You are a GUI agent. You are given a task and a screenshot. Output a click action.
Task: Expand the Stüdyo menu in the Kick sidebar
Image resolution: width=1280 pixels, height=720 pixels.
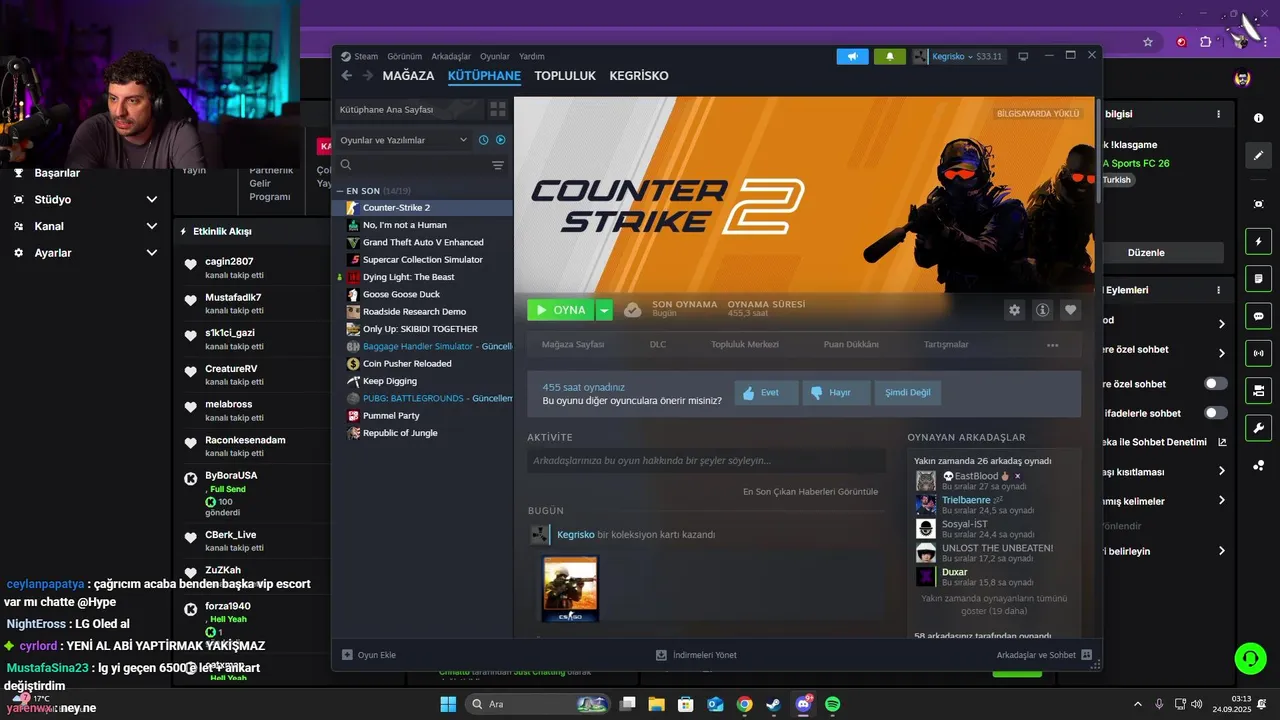152,199
